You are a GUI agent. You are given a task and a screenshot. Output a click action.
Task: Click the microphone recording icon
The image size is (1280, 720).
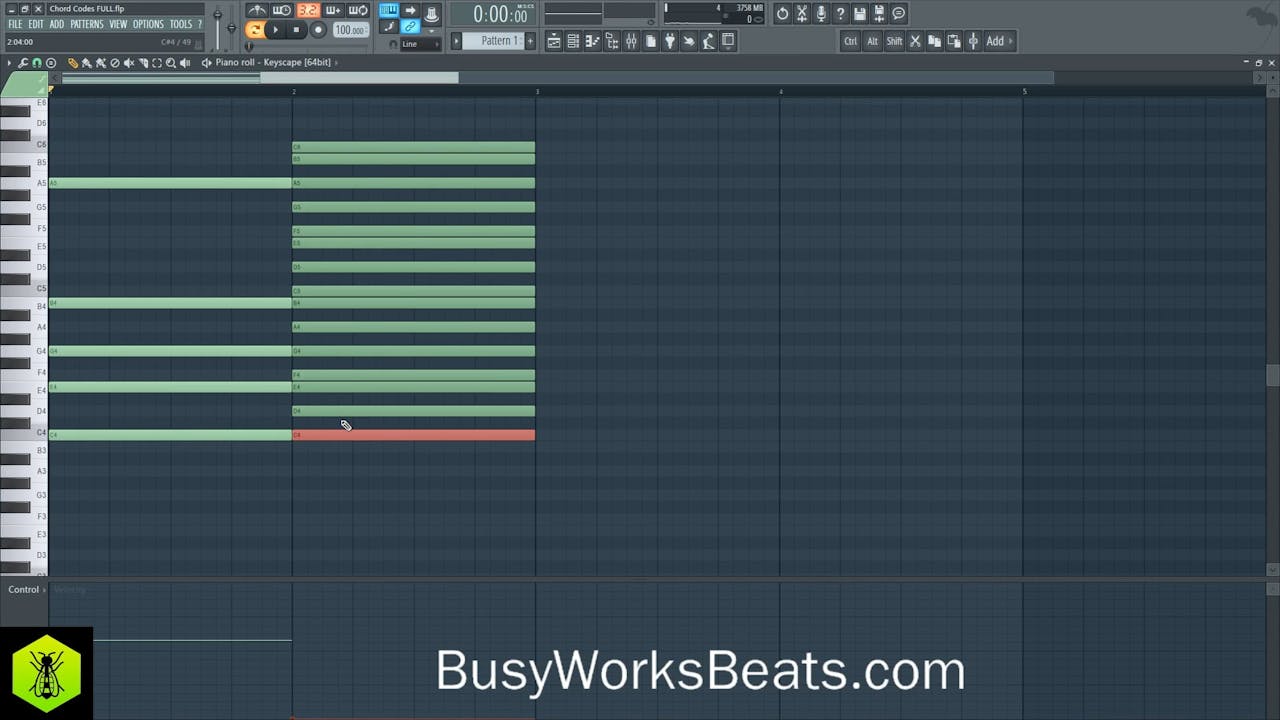click(821, 13)
